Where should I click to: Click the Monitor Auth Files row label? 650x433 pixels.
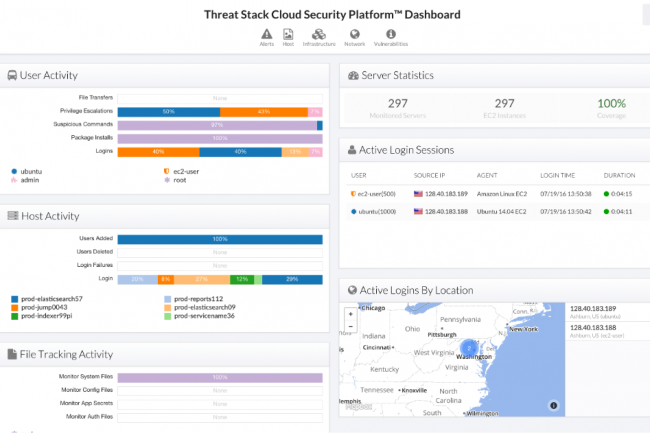[x=89, y=416]
